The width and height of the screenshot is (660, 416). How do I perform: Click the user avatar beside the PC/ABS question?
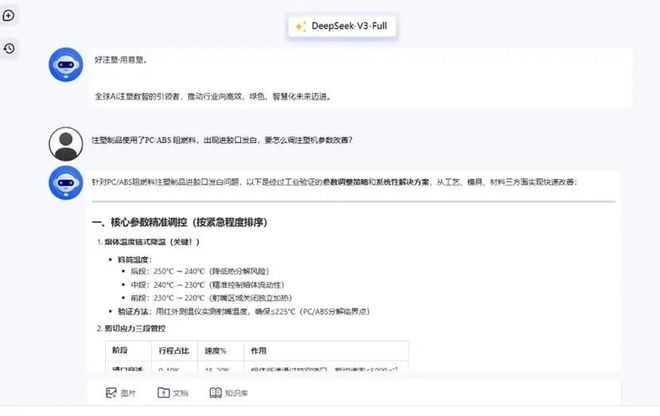(66, 144)
